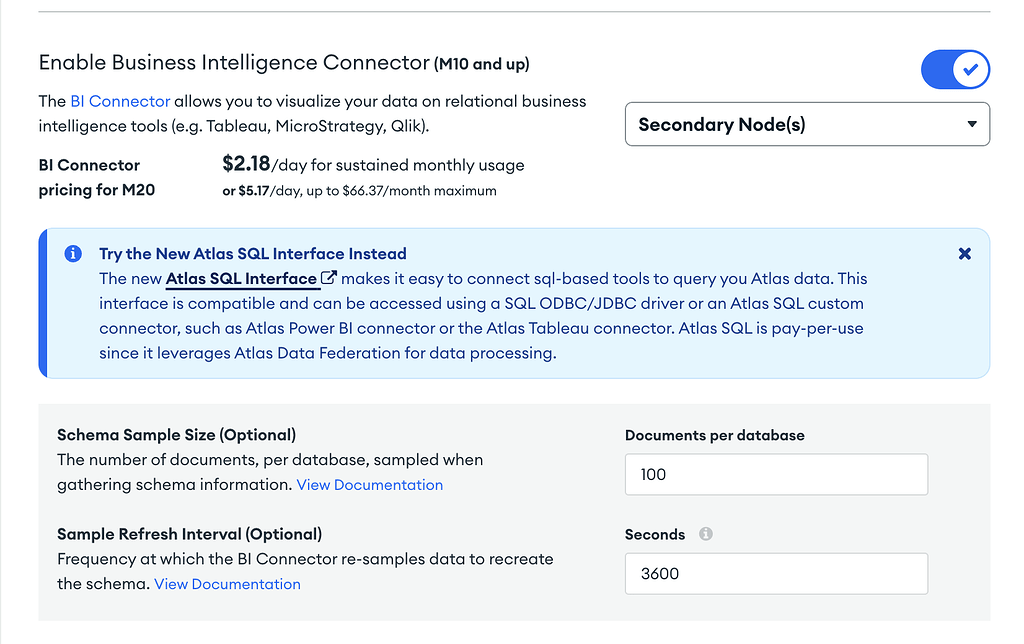Screen dimensions: 1024x644
Task: Click the Sample Refresh Interval (Optional) label
Action: pos(189,534)
